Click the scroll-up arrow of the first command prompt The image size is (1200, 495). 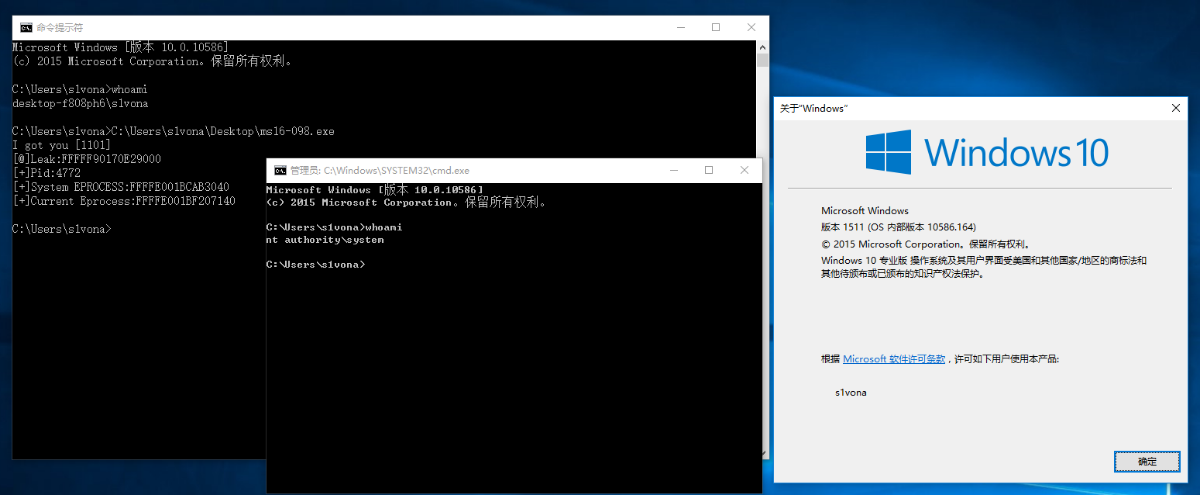click(762, 46)
